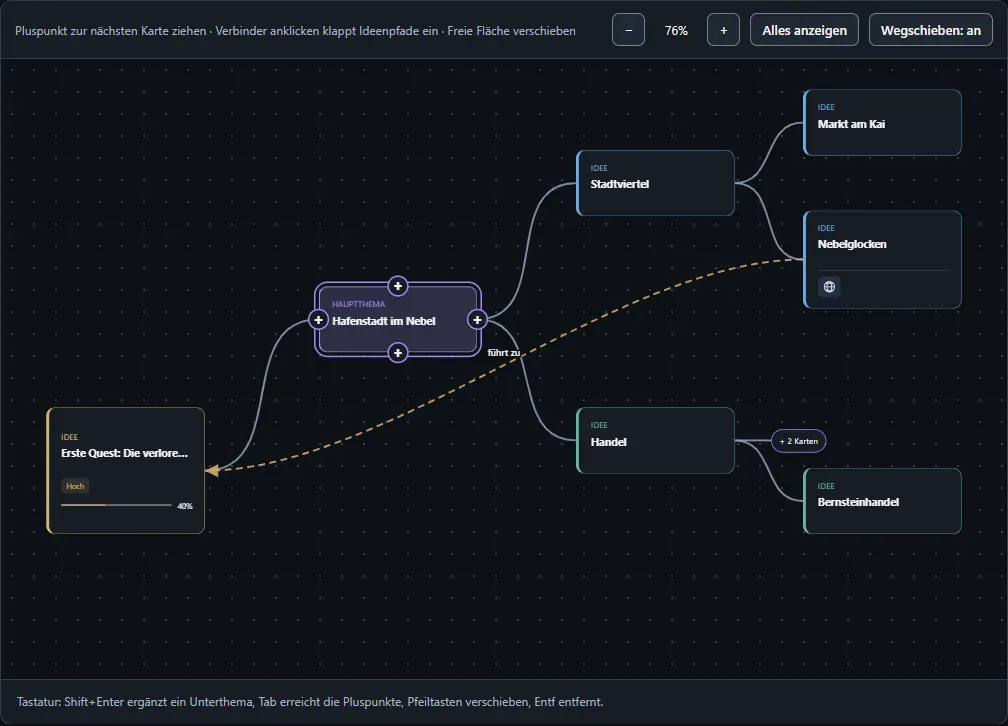This screenshot has height=726, width=1008.
Task: Select the Nebelglocken idea card
Action: click(x=882, y=260)
